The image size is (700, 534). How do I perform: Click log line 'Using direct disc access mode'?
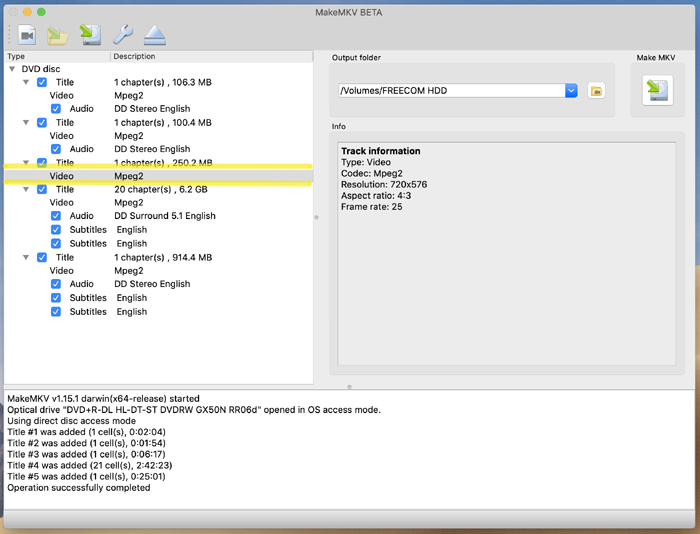[71, 421]
